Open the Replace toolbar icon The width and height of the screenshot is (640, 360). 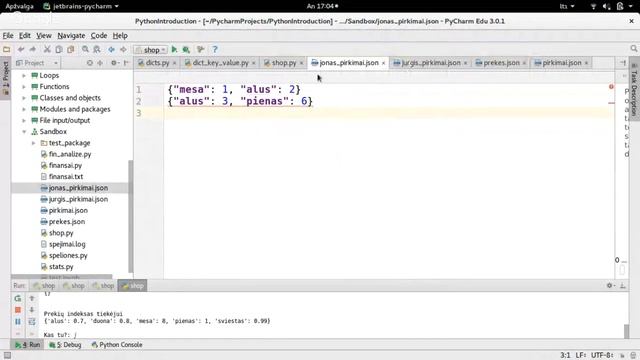click(97, 49)
